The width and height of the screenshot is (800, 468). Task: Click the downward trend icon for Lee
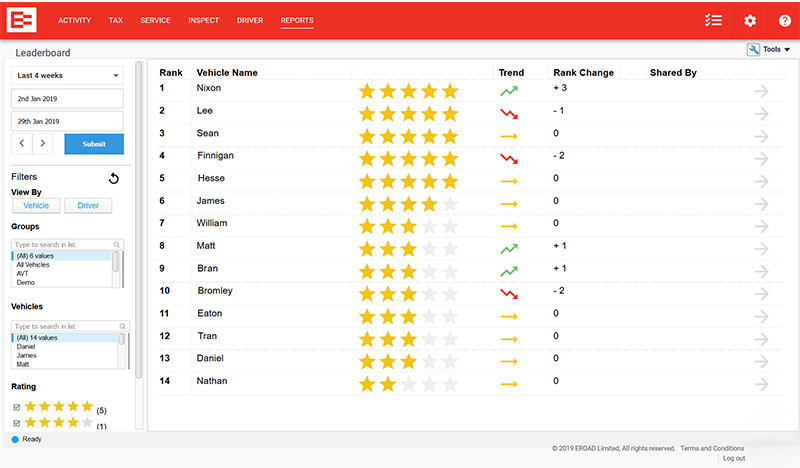[509, 114]
